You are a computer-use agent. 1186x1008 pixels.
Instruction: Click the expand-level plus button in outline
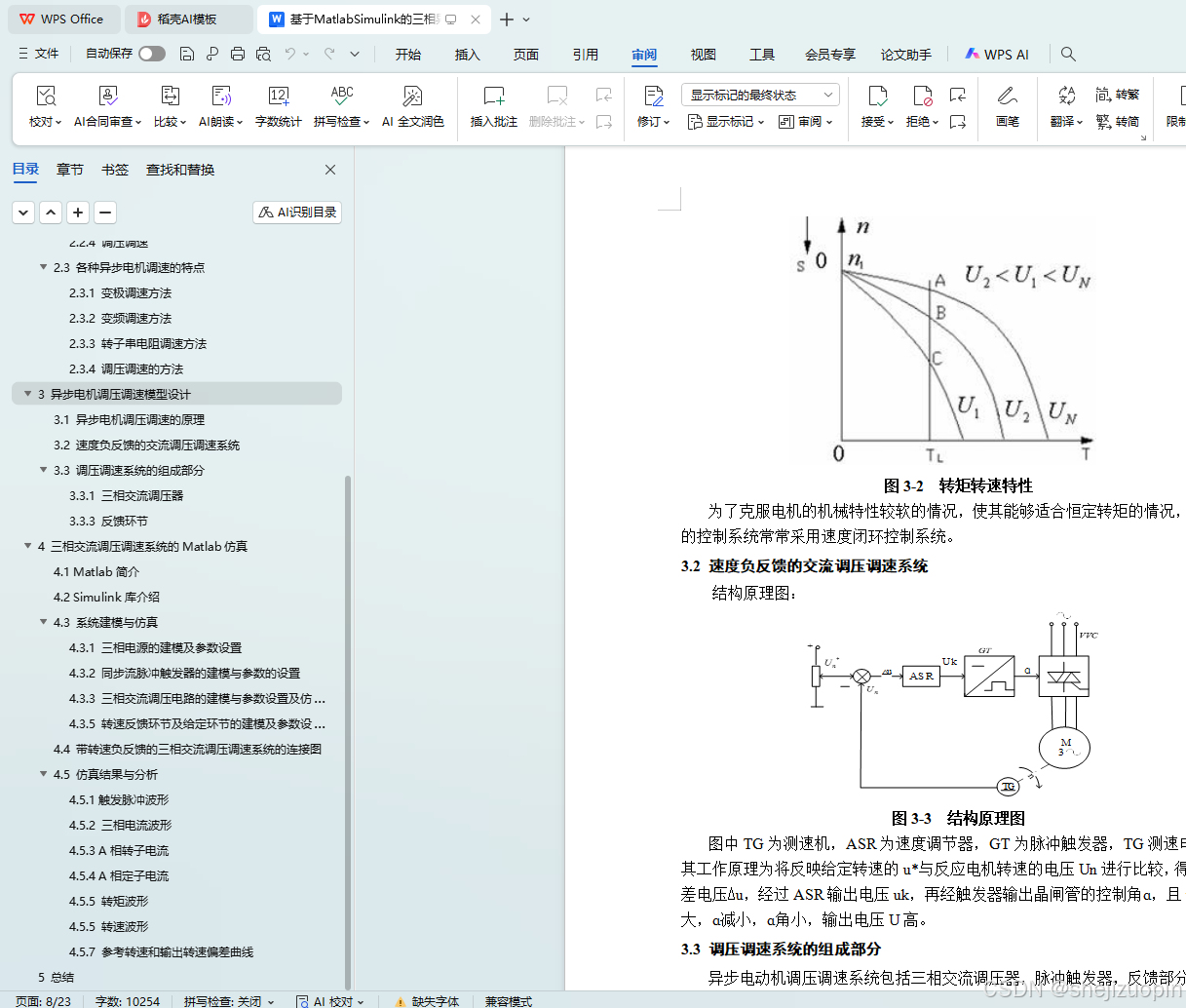78,212
